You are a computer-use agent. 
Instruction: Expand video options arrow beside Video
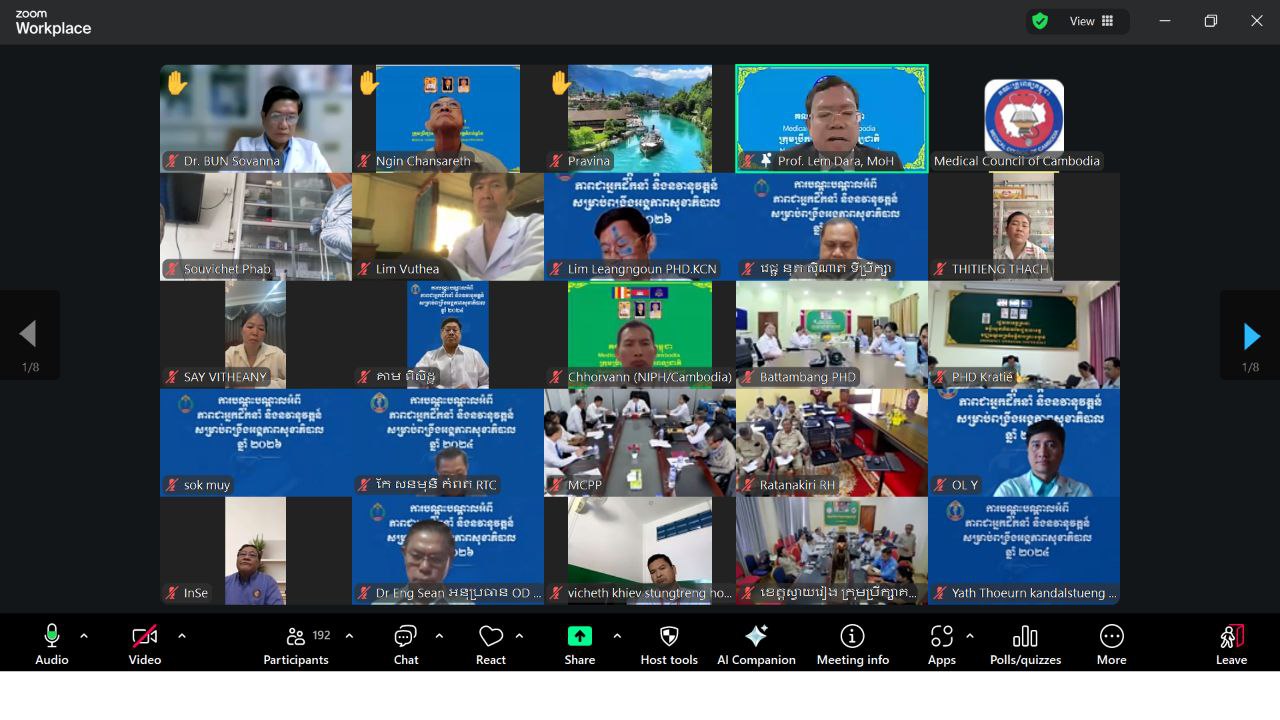point(181,636)
